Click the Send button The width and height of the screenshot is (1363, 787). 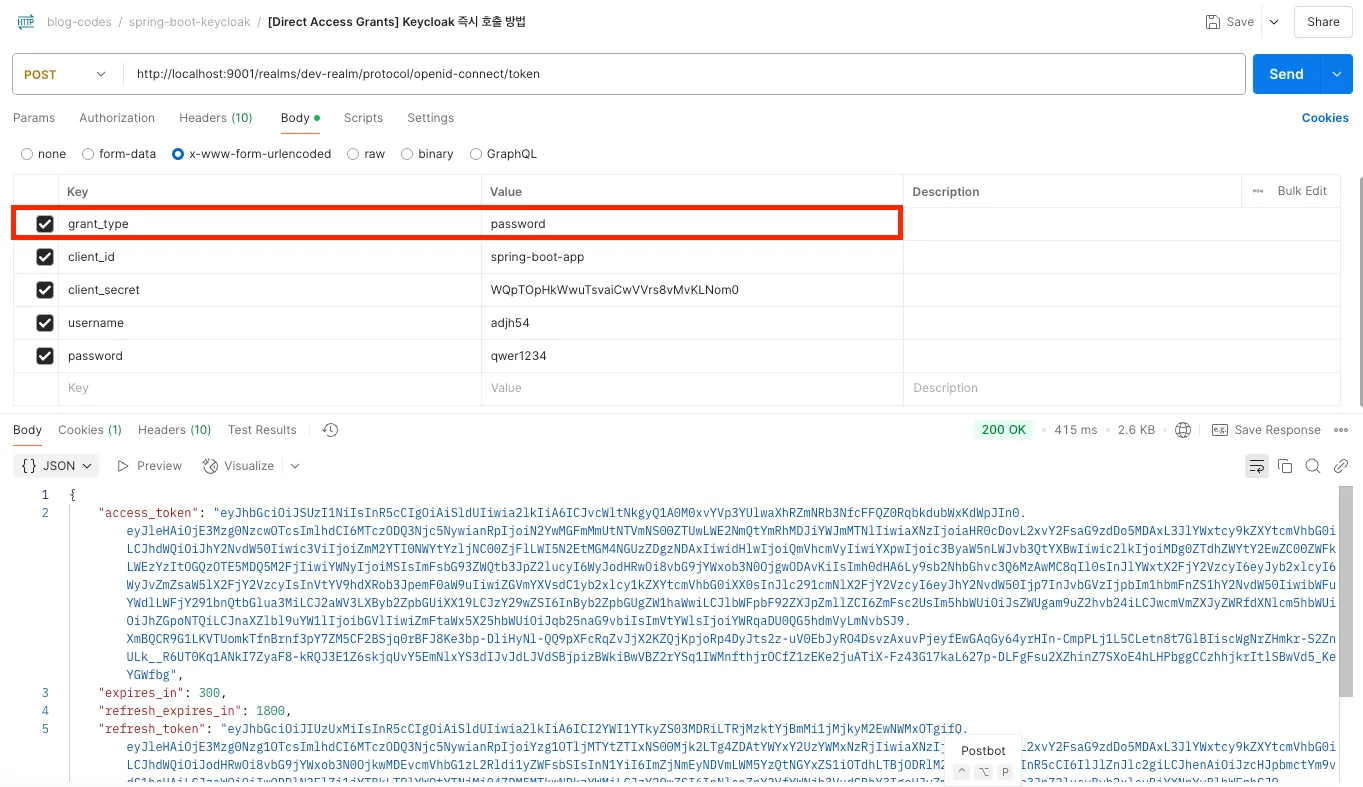click(1286, 74)
